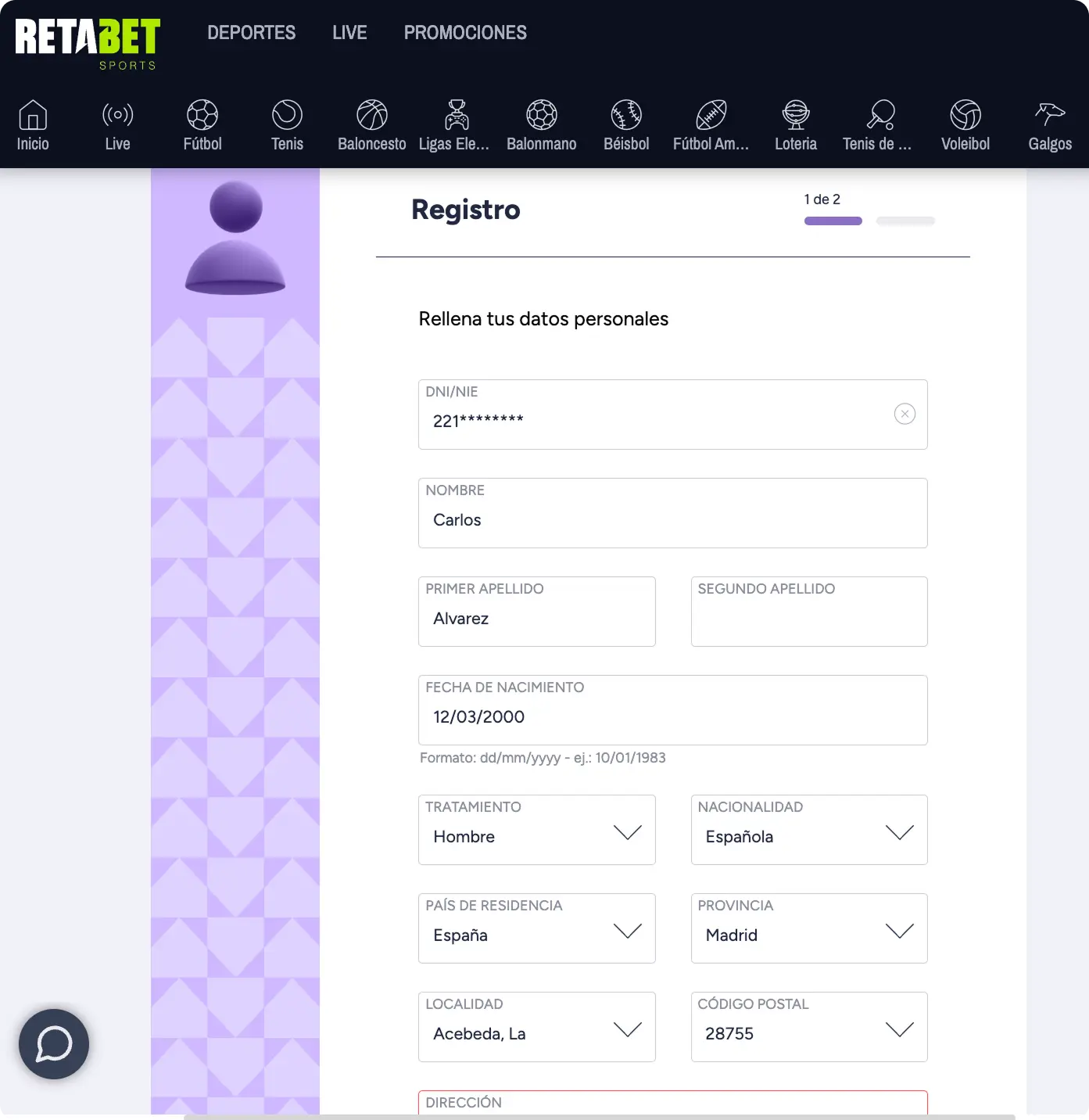1089x1120 pixels.
Task: Open the Balonmano sports section
Action: (x=541, y=124)
